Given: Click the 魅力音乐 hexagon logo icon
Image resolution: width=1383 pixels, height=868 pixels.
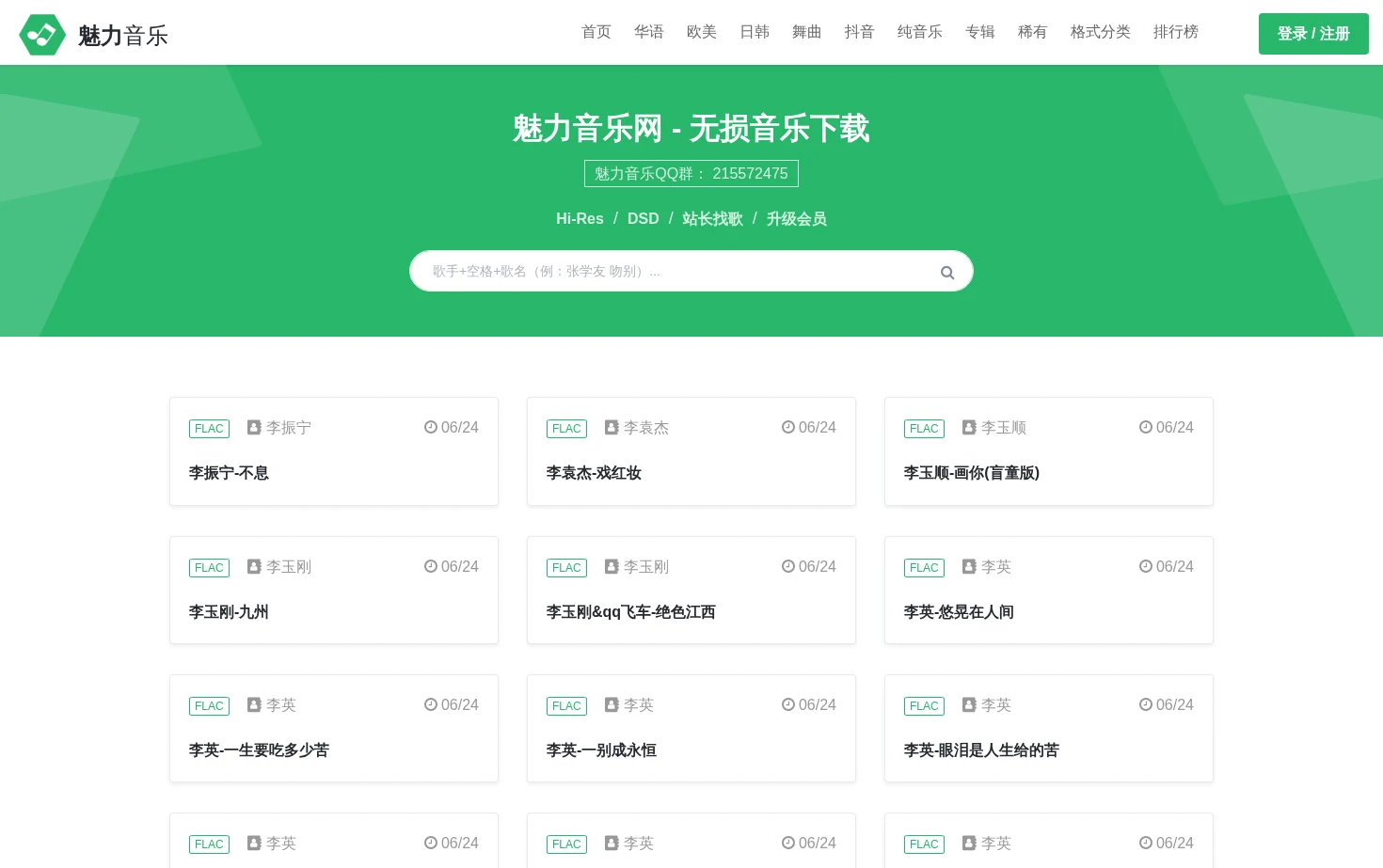Looking at the screenshot, I should pos(42,35).
